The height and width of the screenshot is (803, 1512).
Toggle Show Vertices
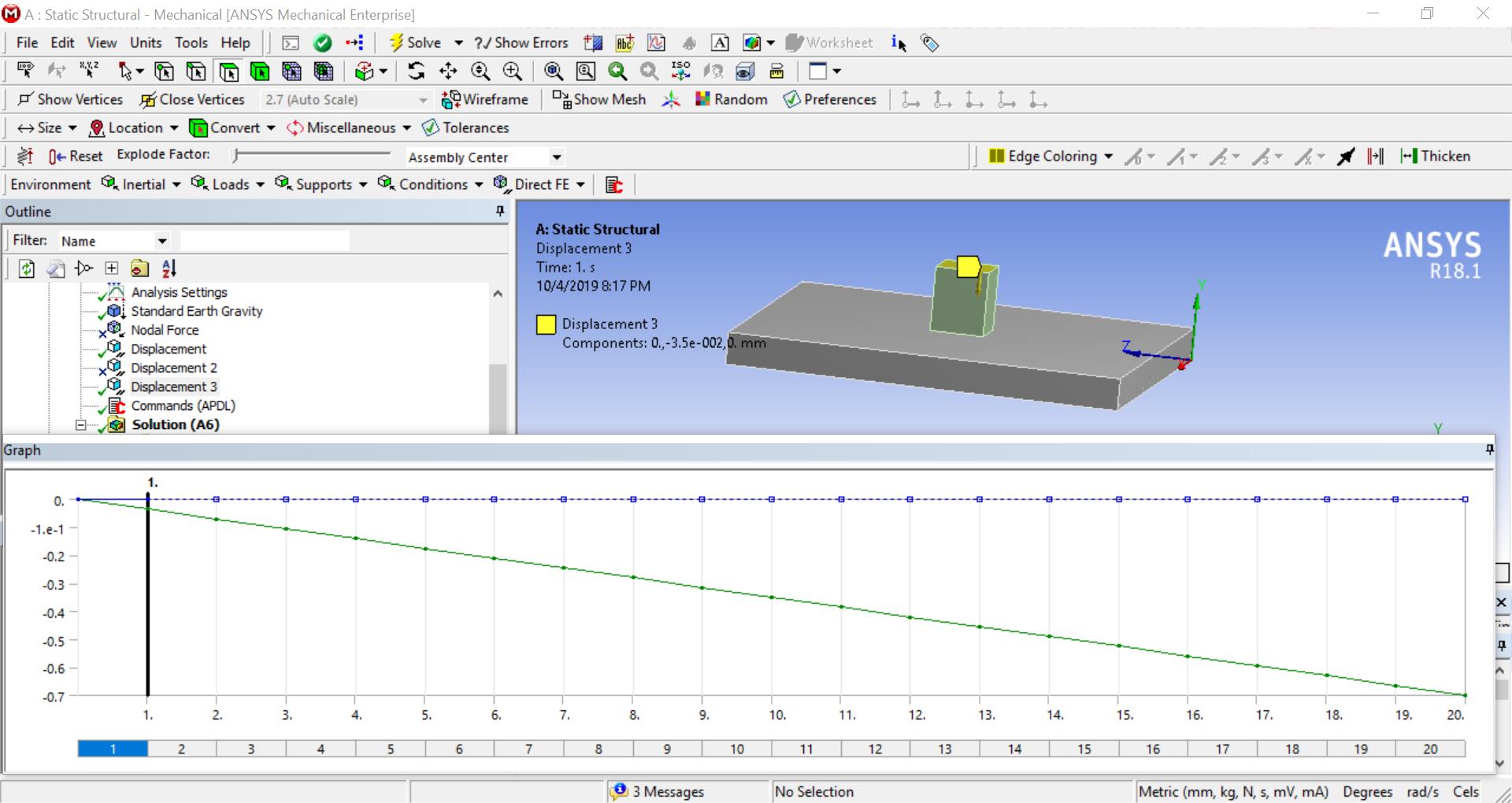pyautogui.click(x=71, y=99)
